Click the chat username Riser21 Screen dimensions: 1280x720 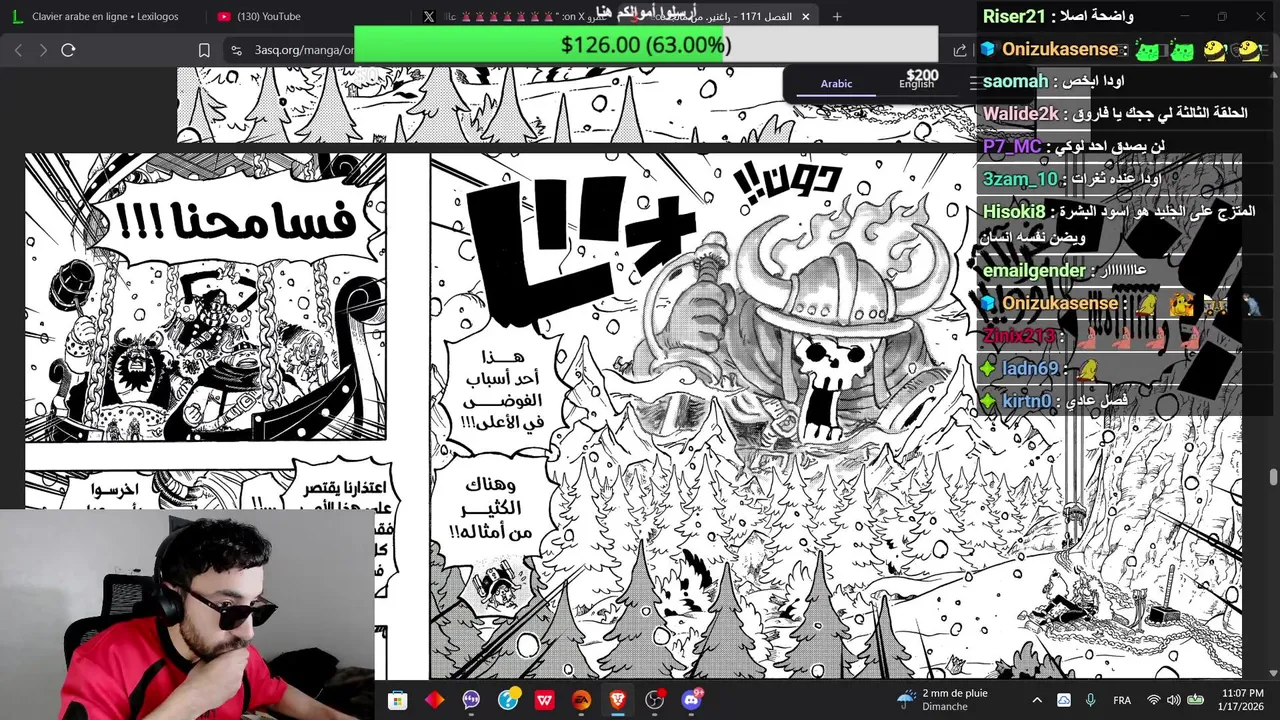point(1014,16)
